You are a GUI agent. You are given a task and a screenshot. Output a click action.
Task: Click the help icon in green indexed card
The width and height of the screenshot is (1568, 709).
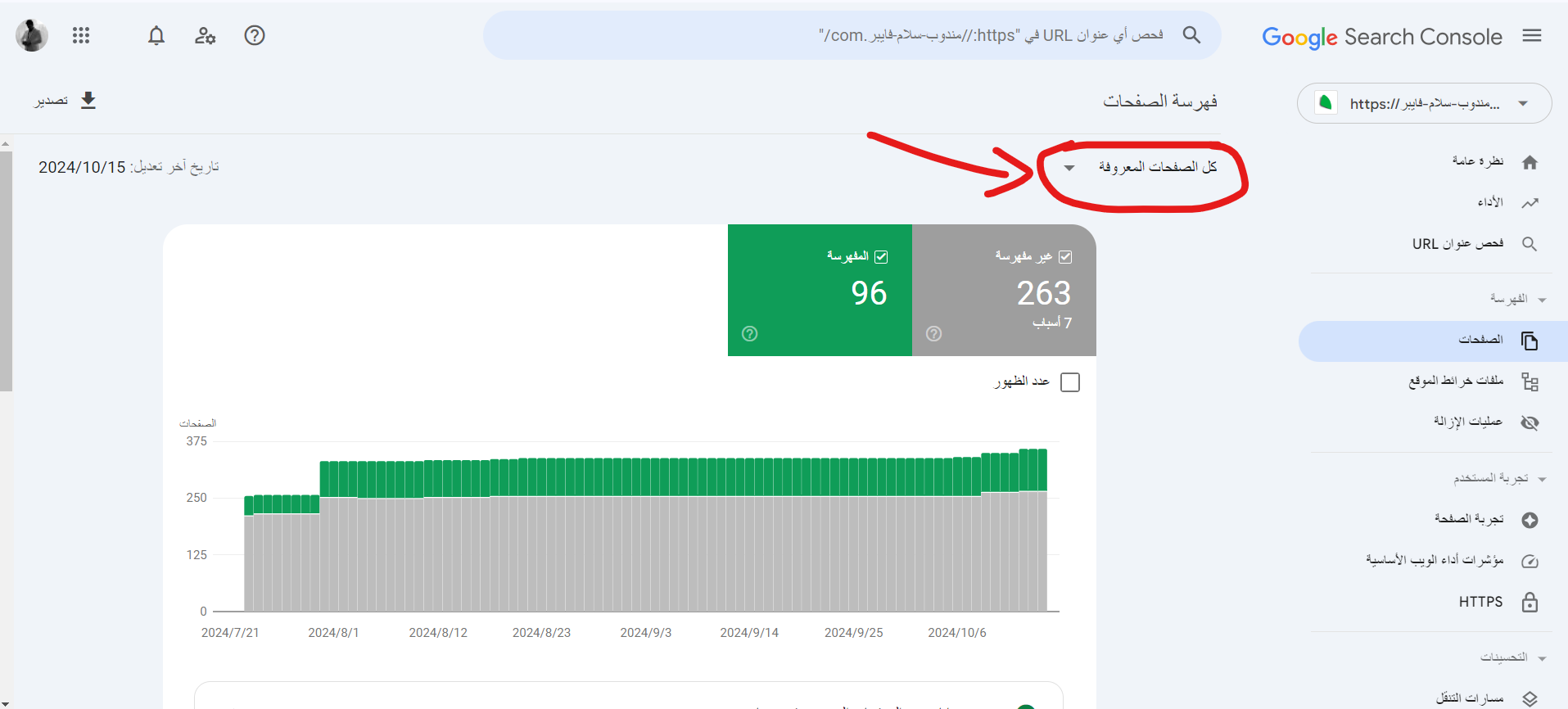coord(749,333)
